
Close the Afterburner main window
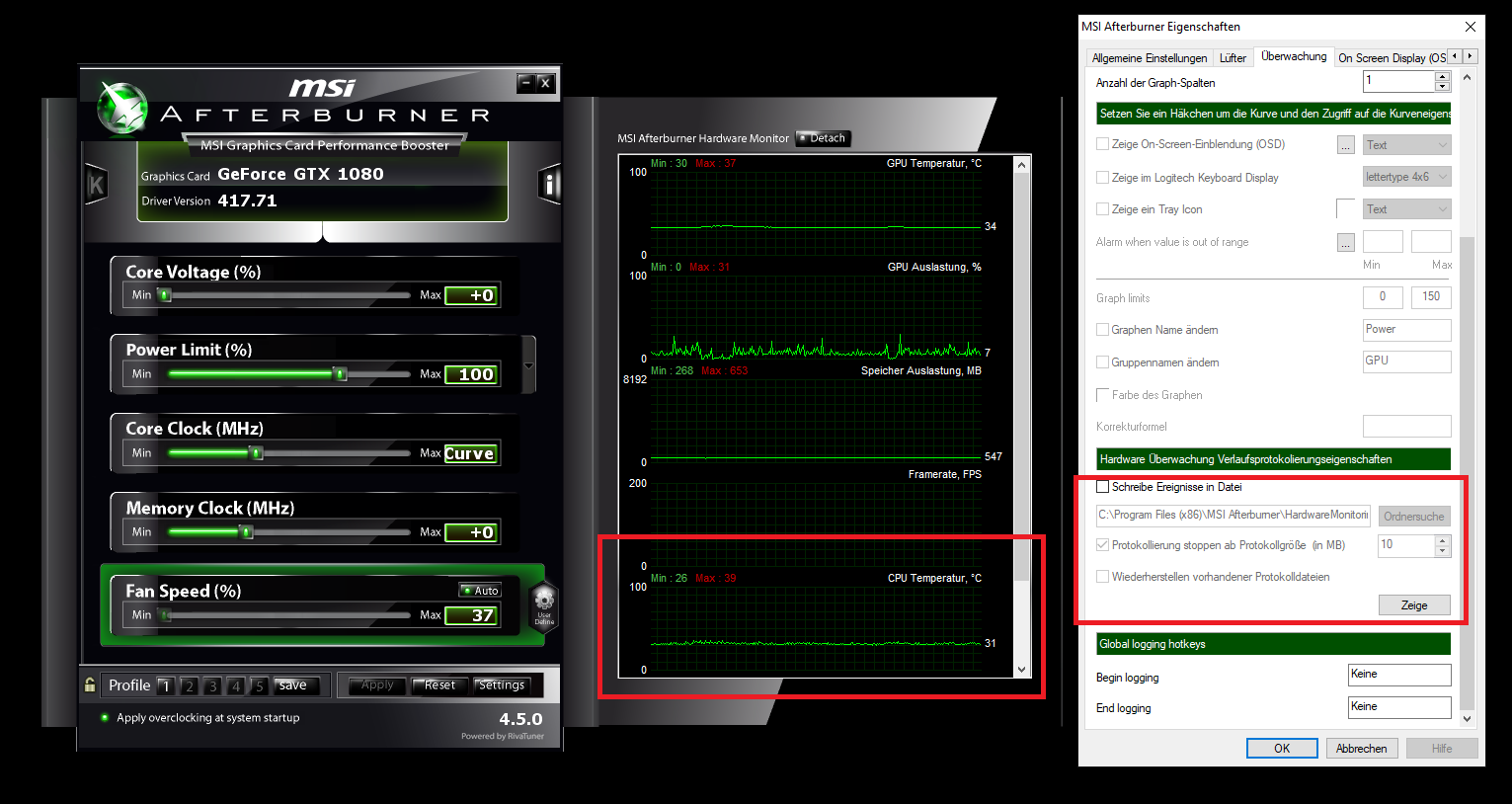545,83
